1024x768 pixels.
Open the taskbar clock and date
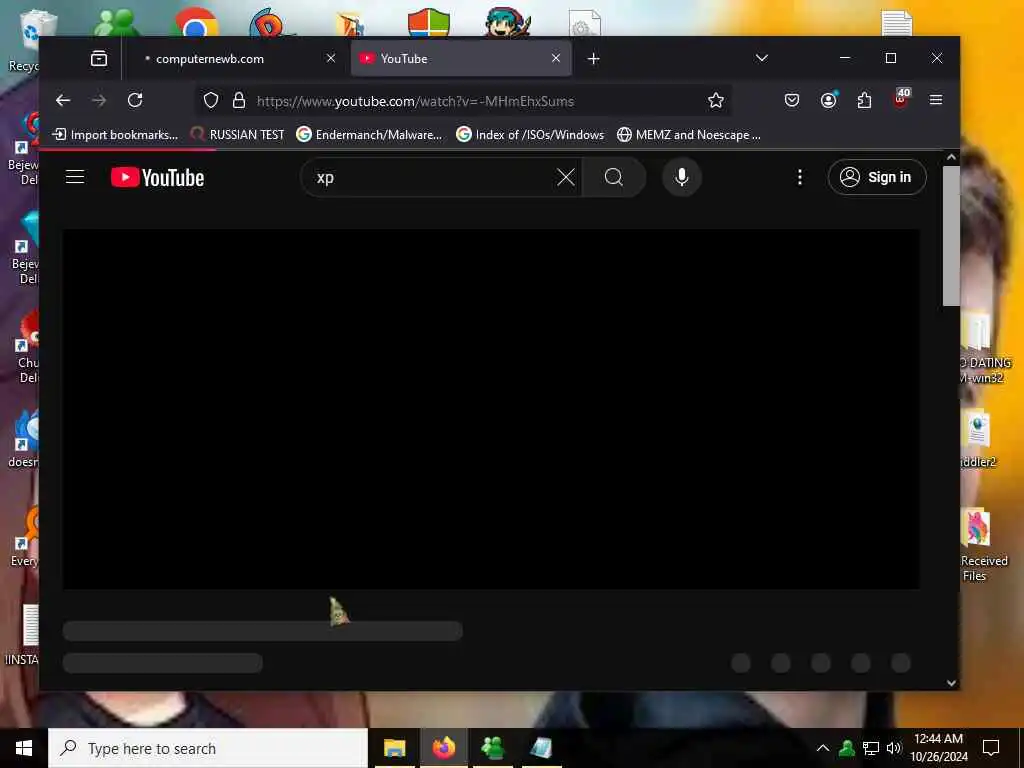(x=938, y=748)
